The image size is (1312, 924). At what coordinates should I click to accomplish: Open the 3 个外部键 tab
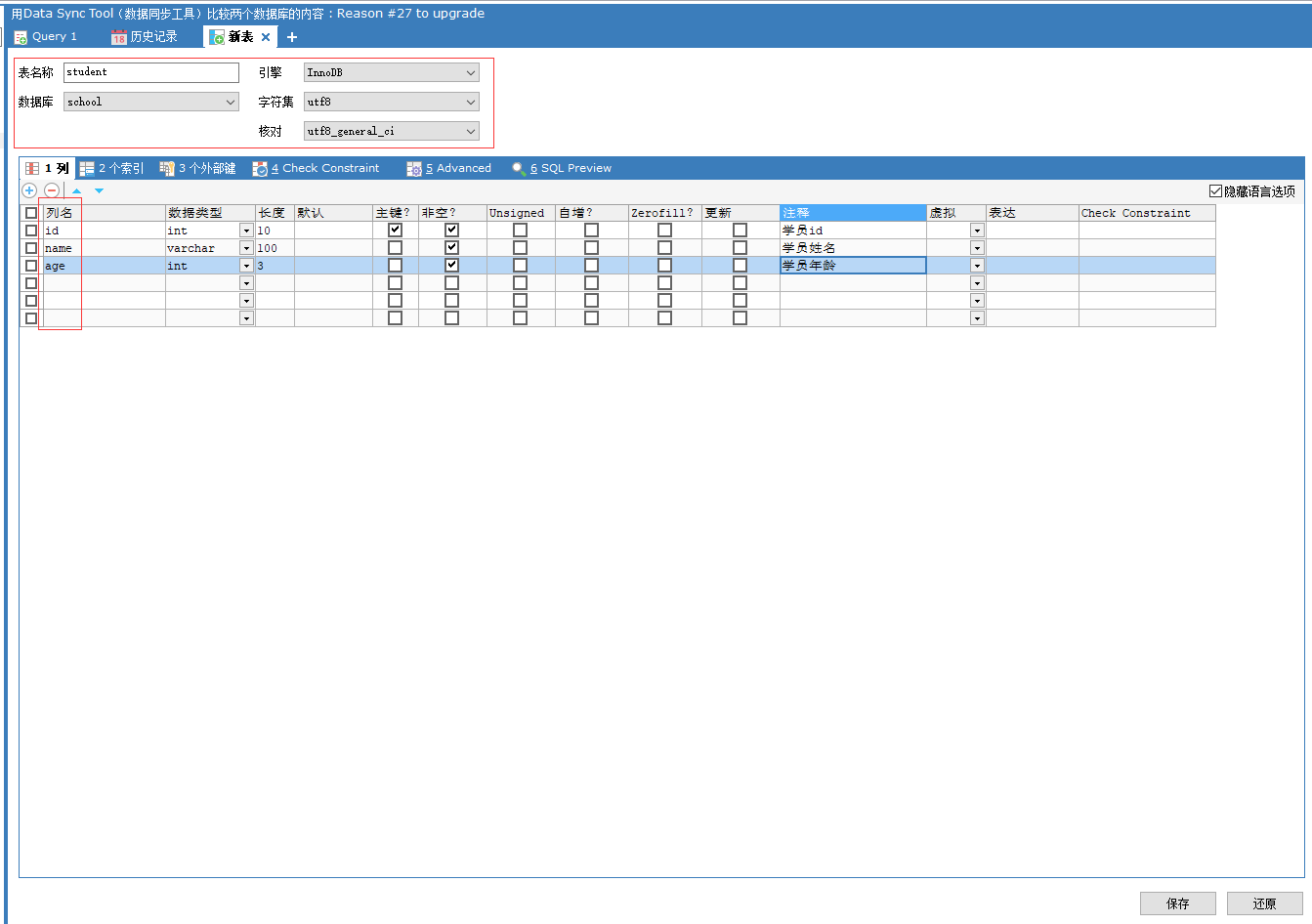coord(198,168)
